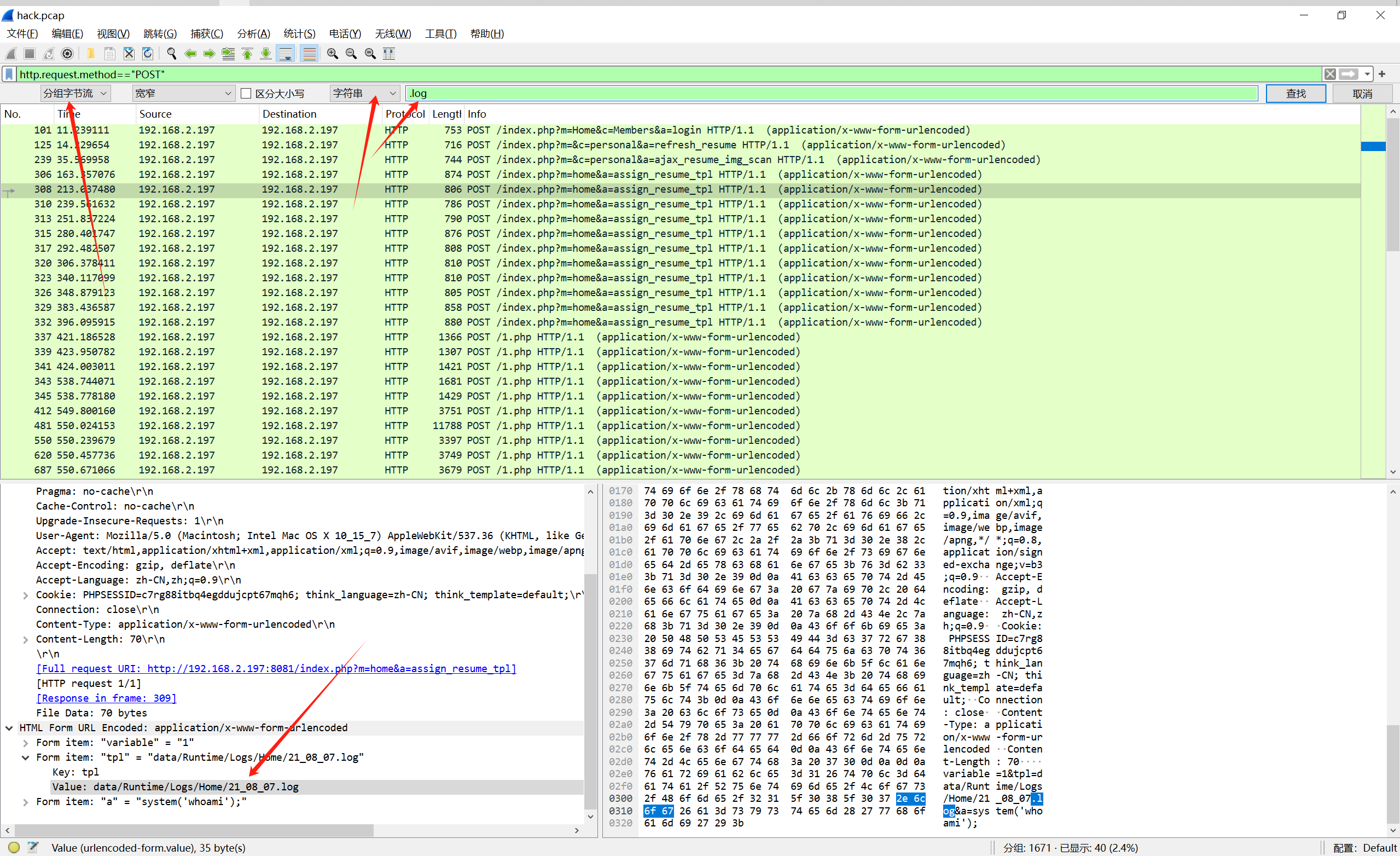The image size is (1400, 856).
Task: Click the find packet magnifier icon
Action: (171, 54)
